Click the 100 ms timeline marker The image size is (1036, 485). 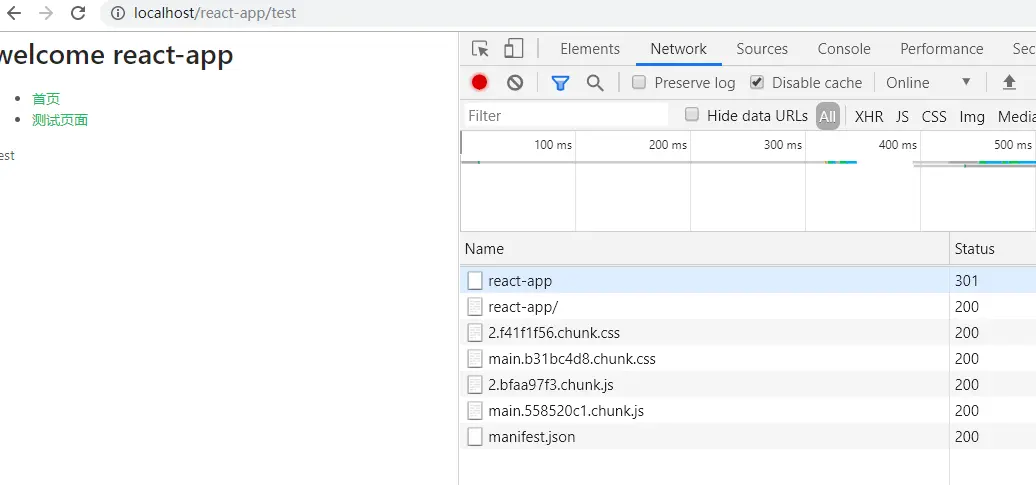[x=553, y=145]
